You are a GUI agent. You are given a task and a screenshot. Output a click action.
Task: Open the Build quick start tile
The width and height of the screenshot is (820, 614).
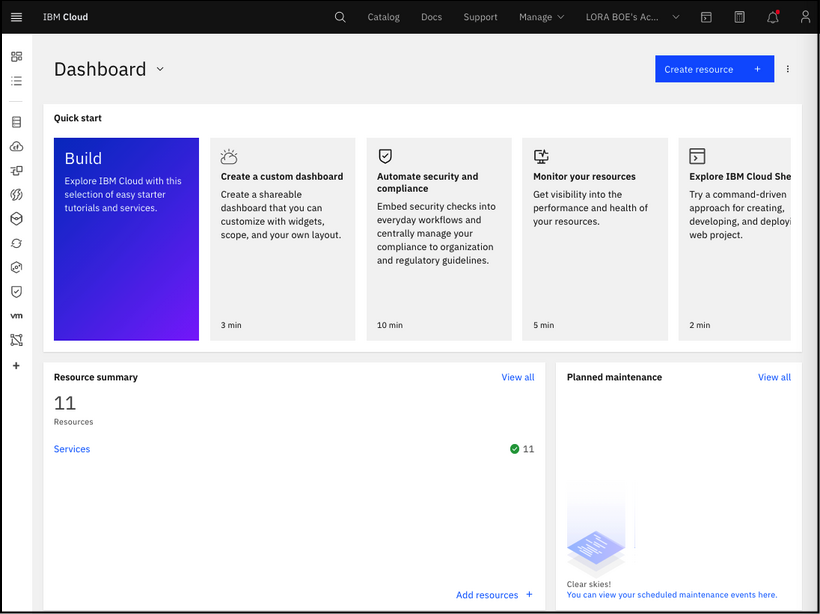pos(126,239)
